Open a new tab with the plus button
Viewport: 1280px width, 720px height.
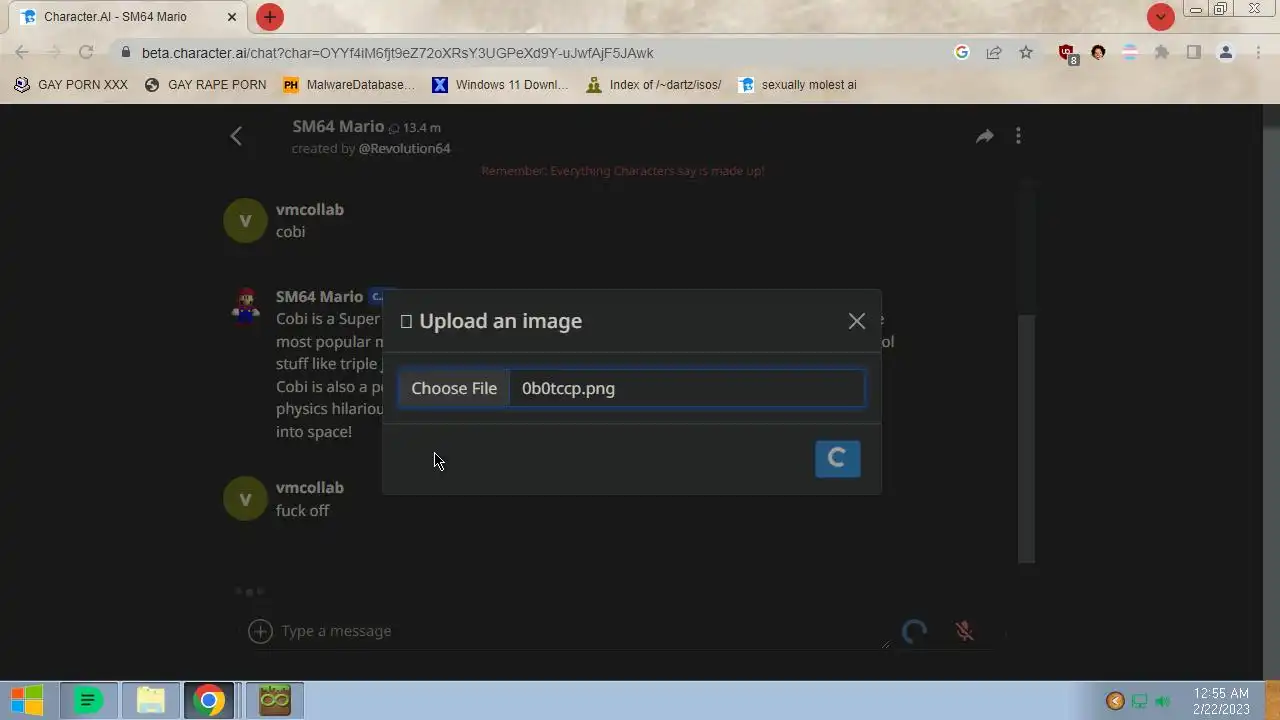click(x=269, y=17)
